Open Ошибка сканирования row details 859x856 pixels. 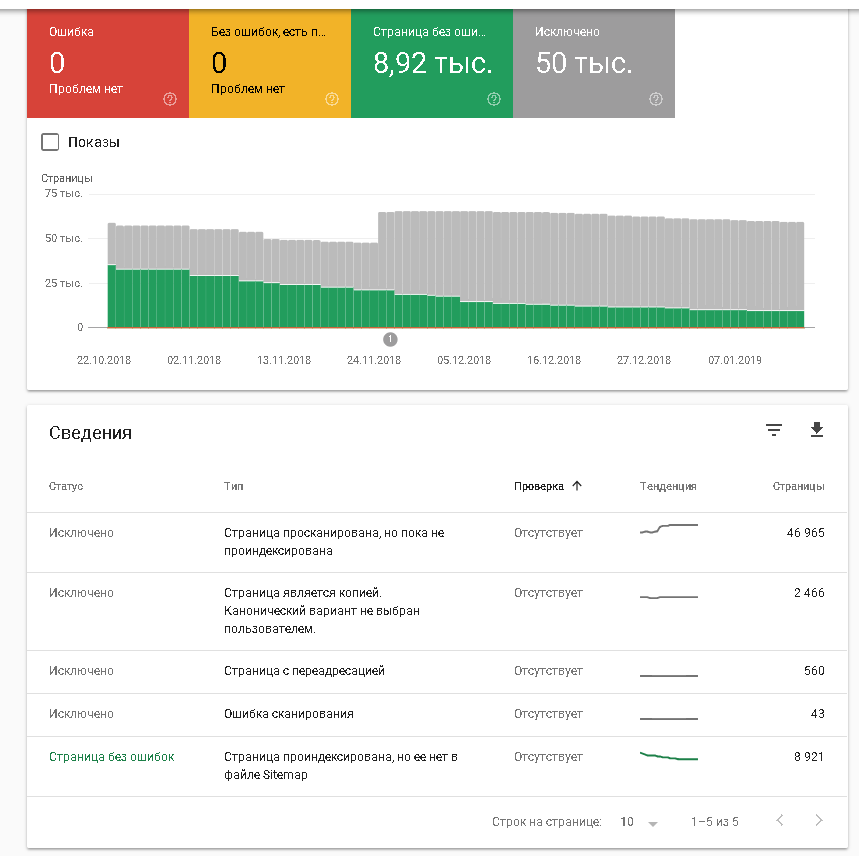(x=436, y=714)
